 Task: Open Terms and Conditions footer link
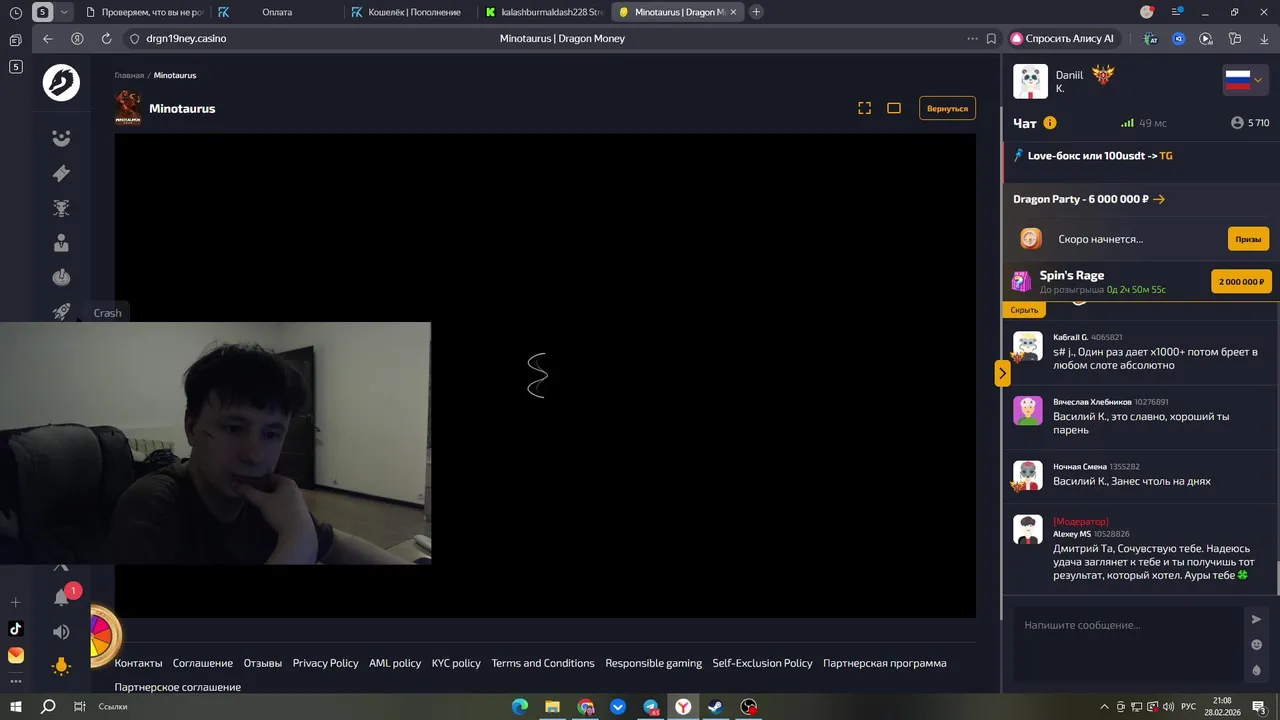coord(543,663)
